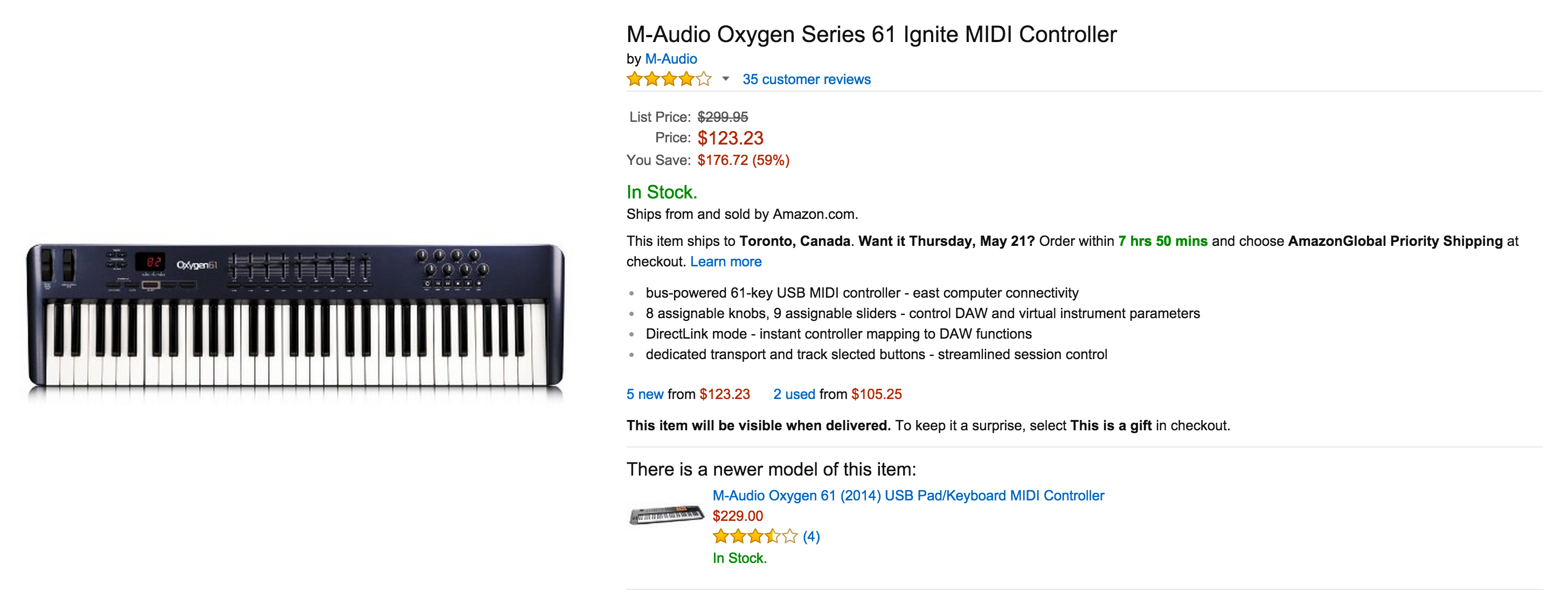Click the AmazonGlobal Priority Shipping text
Screen dimensions: 1568x605
(x=1394, y=241)
